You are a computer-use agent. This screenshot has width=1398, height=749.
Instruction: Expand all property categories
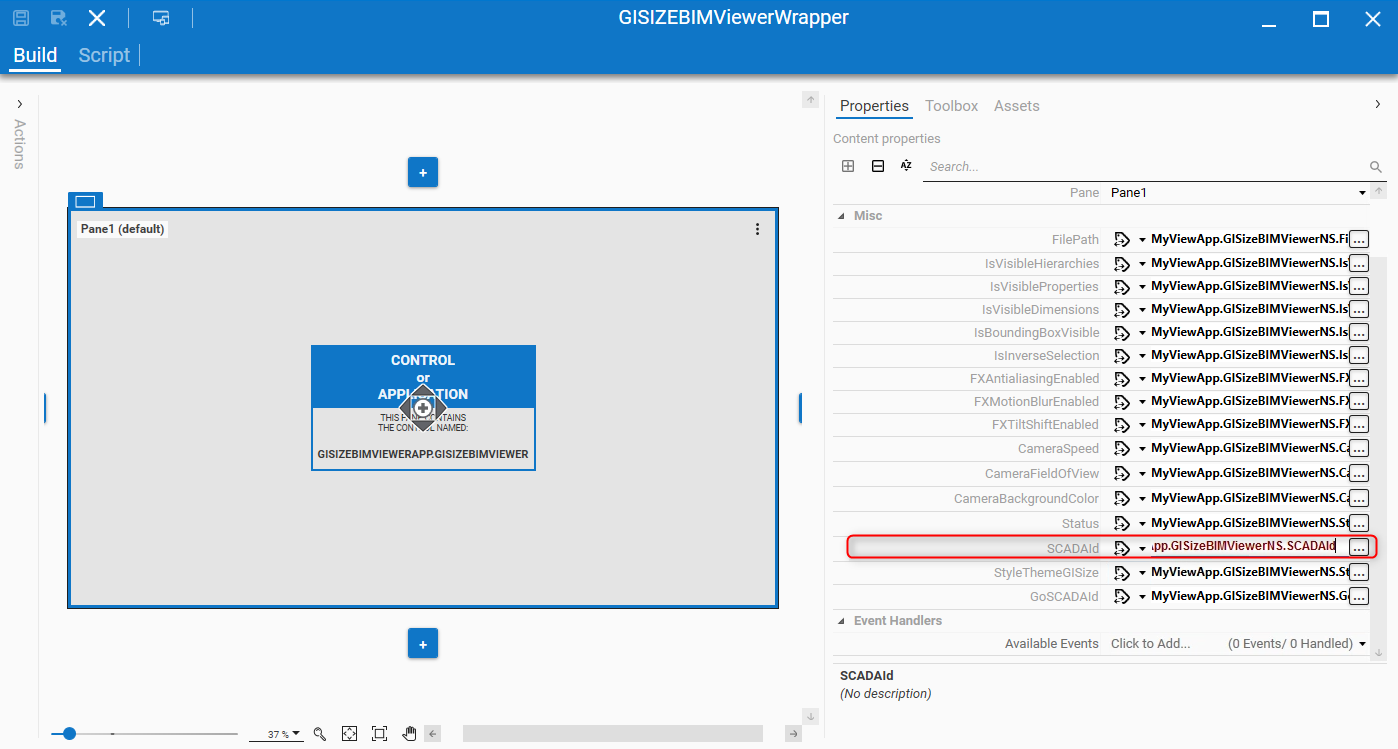point(848,166)
